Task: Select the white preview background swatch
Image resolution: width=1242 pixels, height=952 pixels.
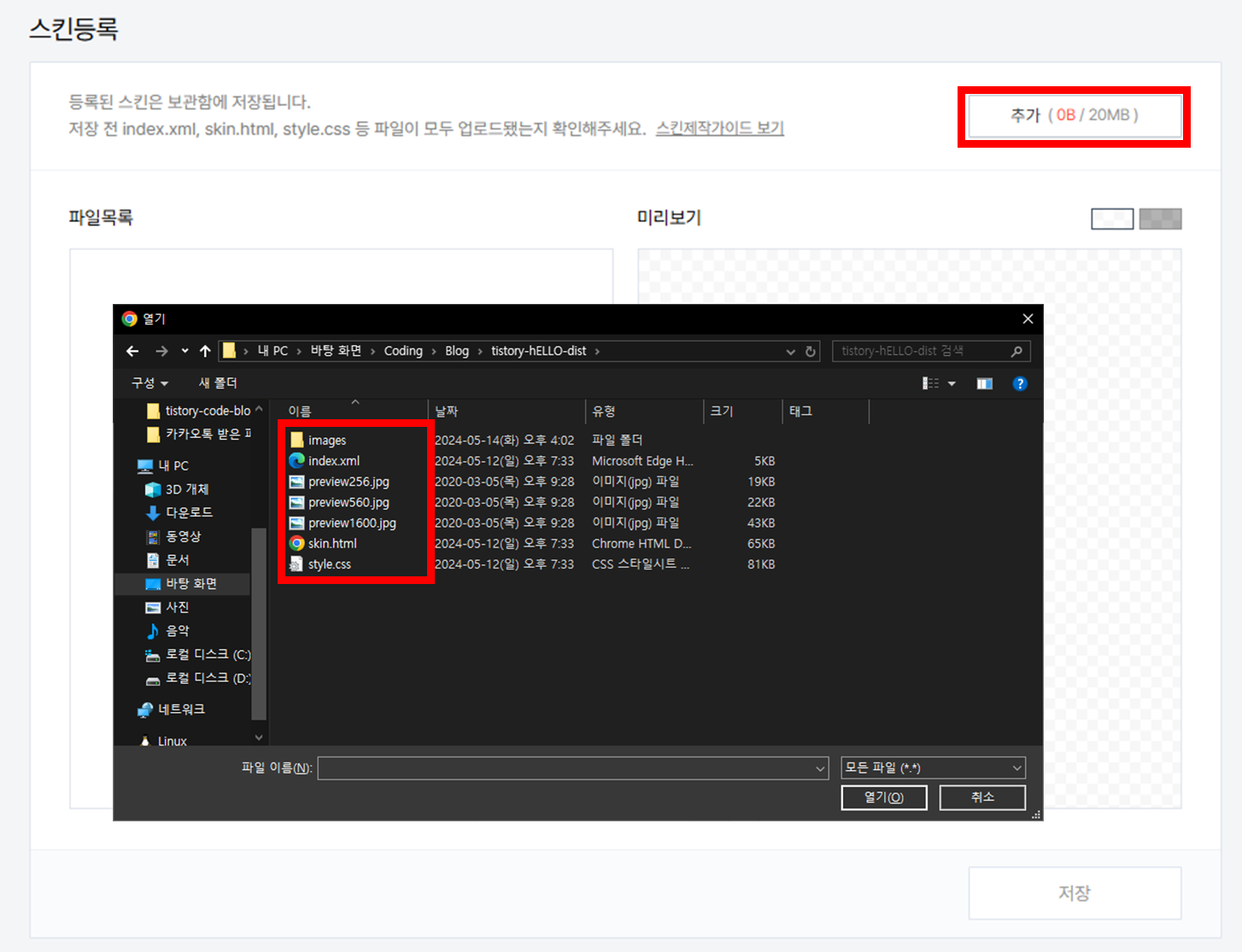Action: pos(1112,219)
